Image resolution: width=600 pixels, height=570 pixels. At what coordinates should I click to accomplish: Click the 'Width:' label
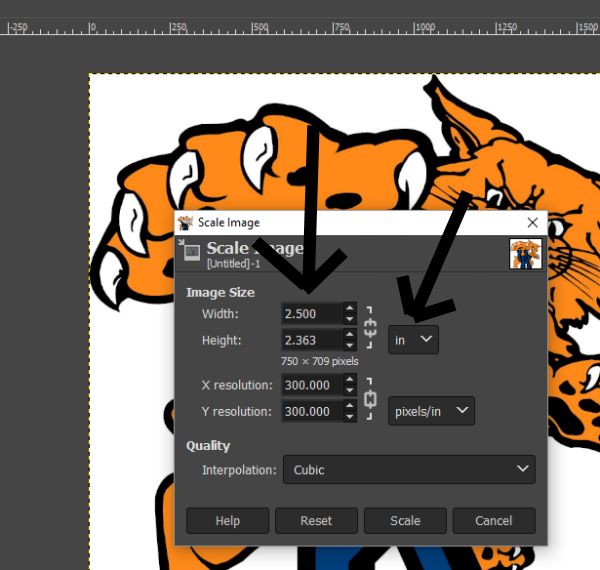tap(220, 314)
